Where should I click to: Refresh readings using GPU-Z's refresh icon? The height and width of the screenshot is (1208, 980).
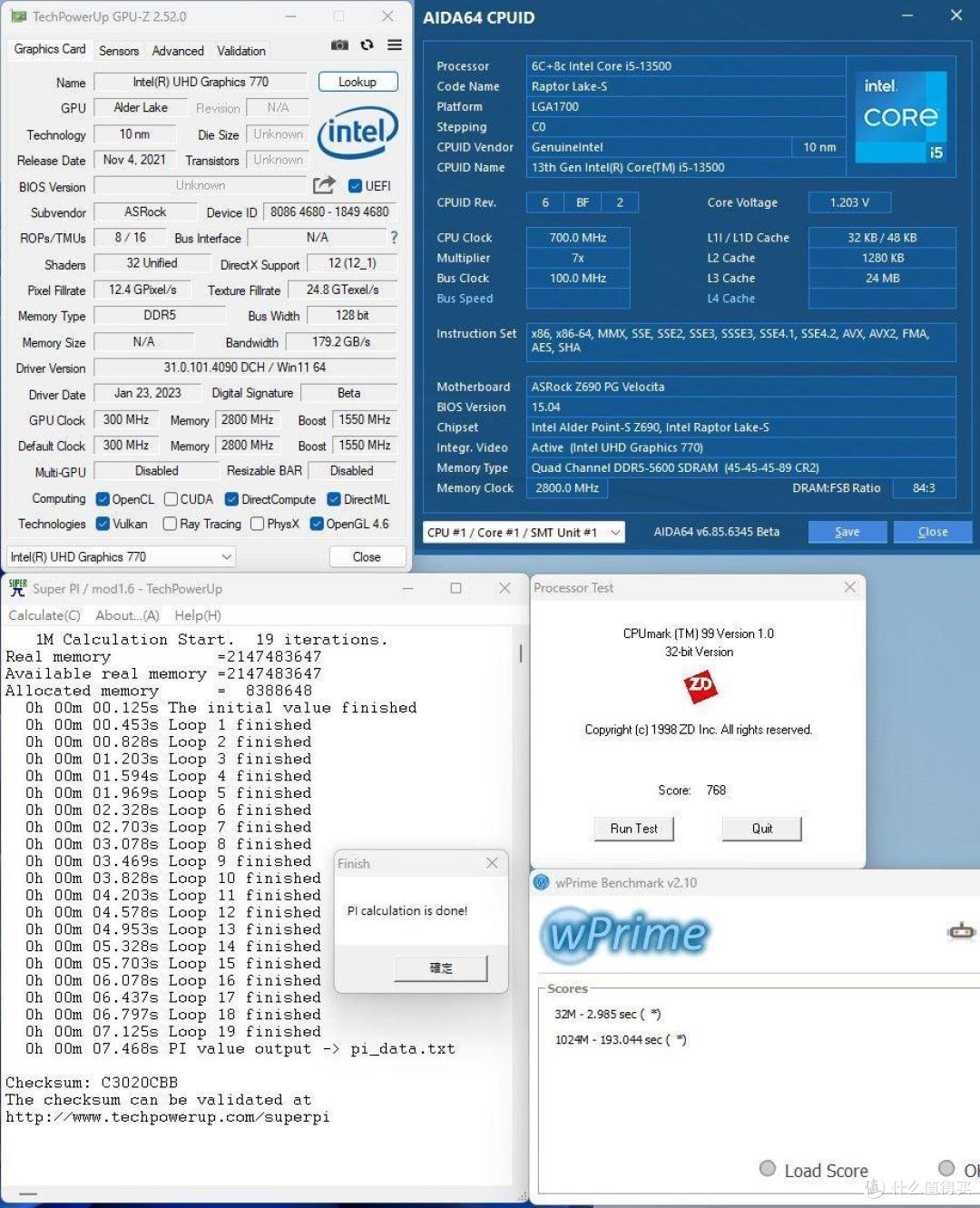[366, 44]
